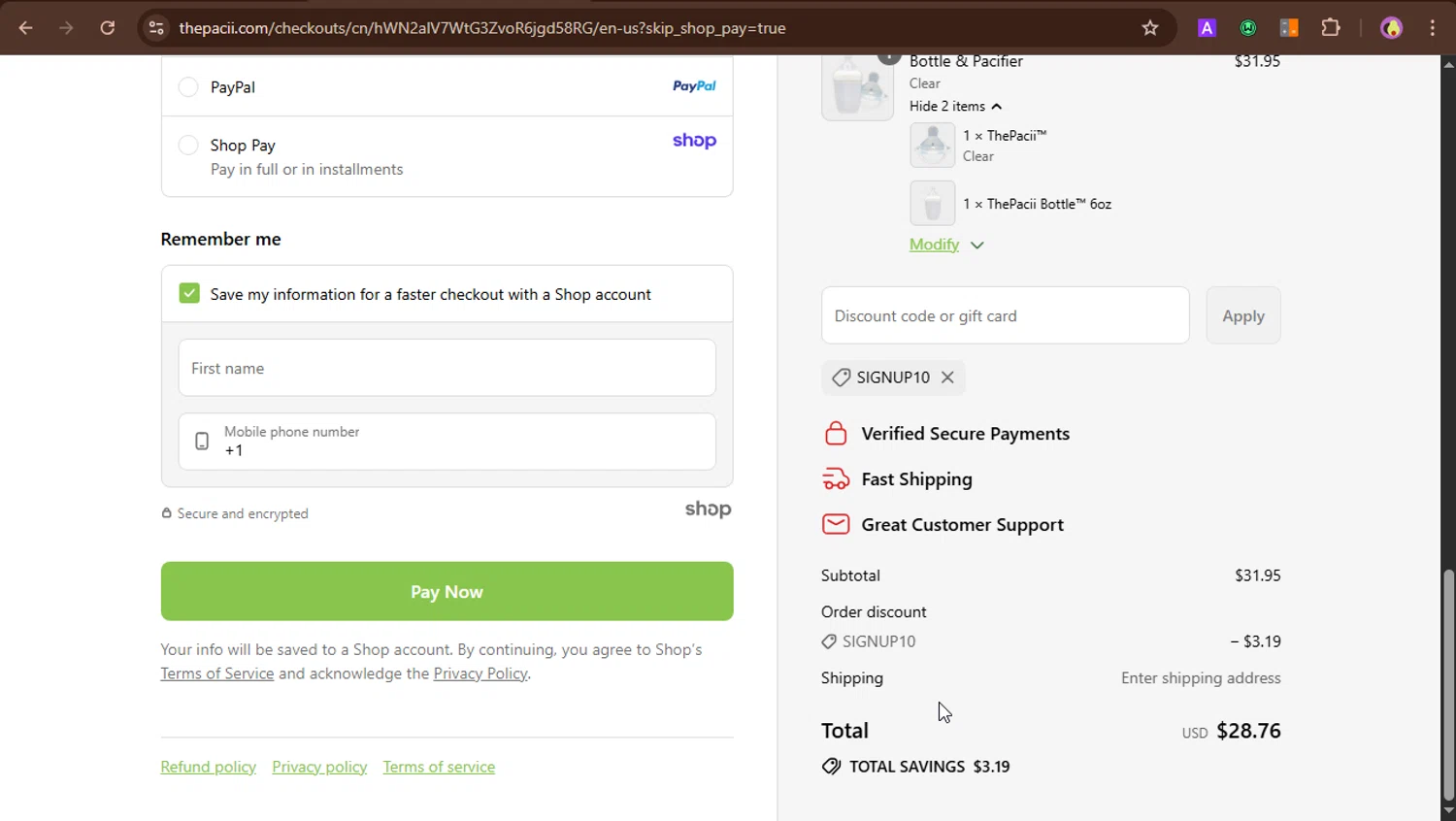The image size is (1456, 821).
Task: Open the Chrome three-dot menu
Action: point(1433,28)
